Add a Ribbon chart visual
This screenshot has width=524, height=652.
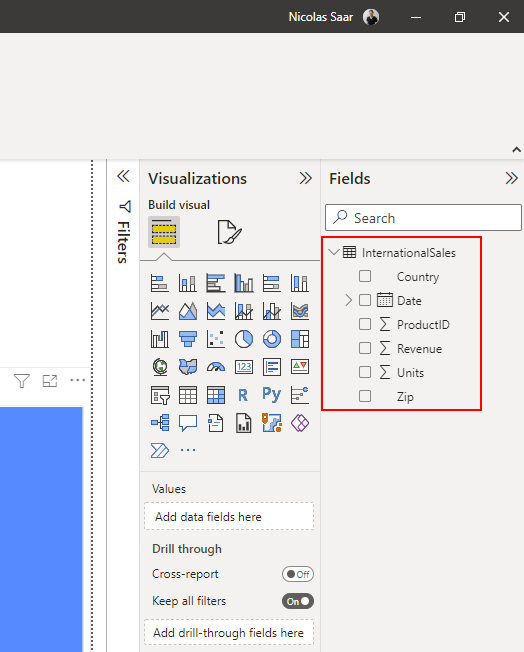[x=300, y=311]
